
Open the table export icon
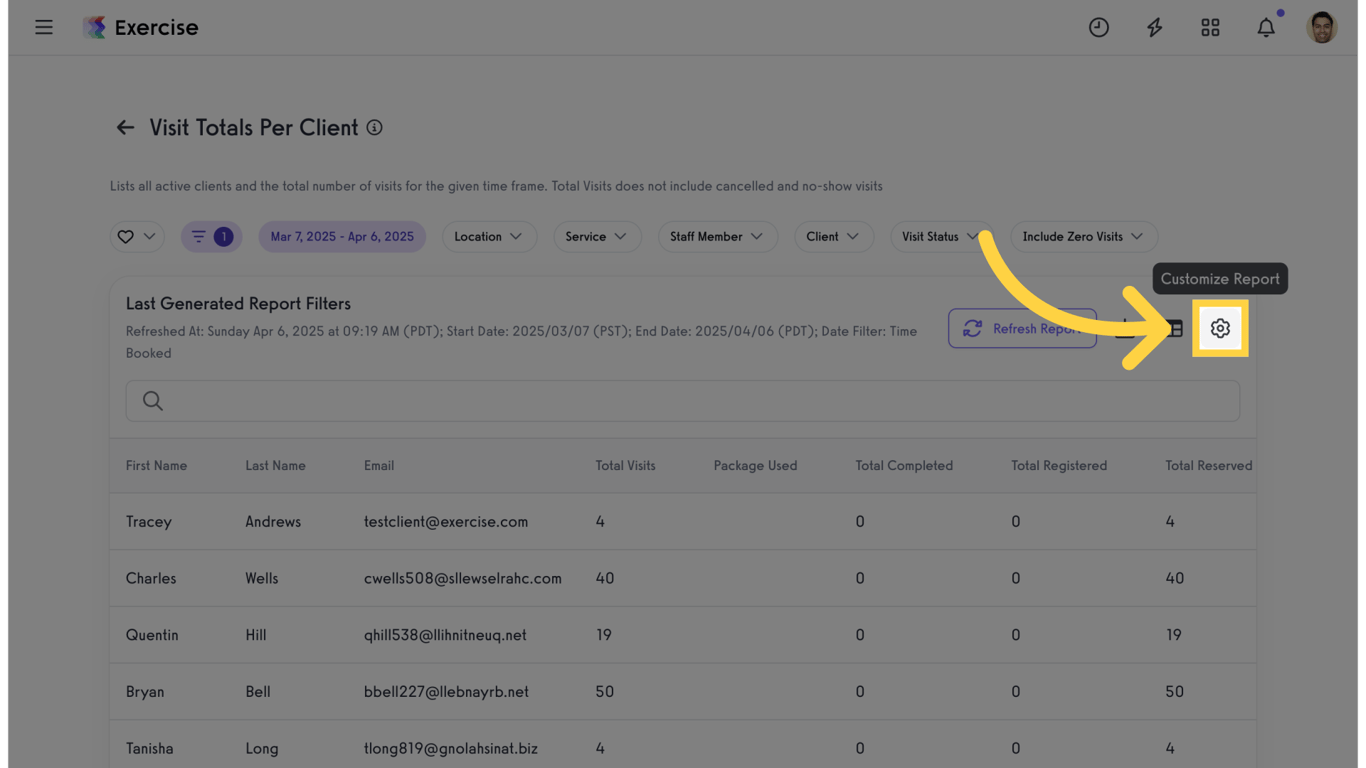click(x=1174, y=328)
